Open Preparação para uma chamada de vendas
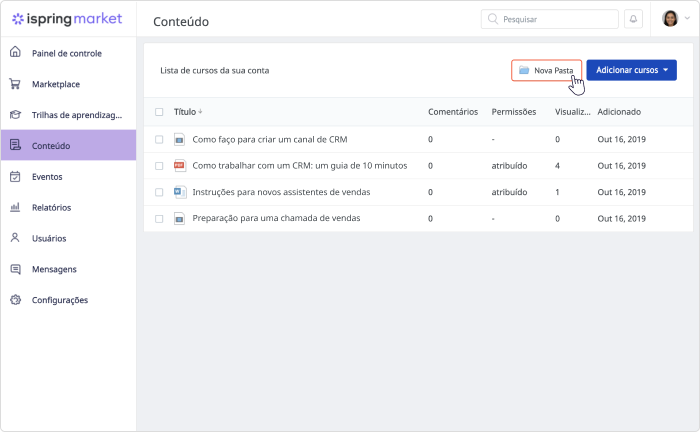 (x=276, y=218)
